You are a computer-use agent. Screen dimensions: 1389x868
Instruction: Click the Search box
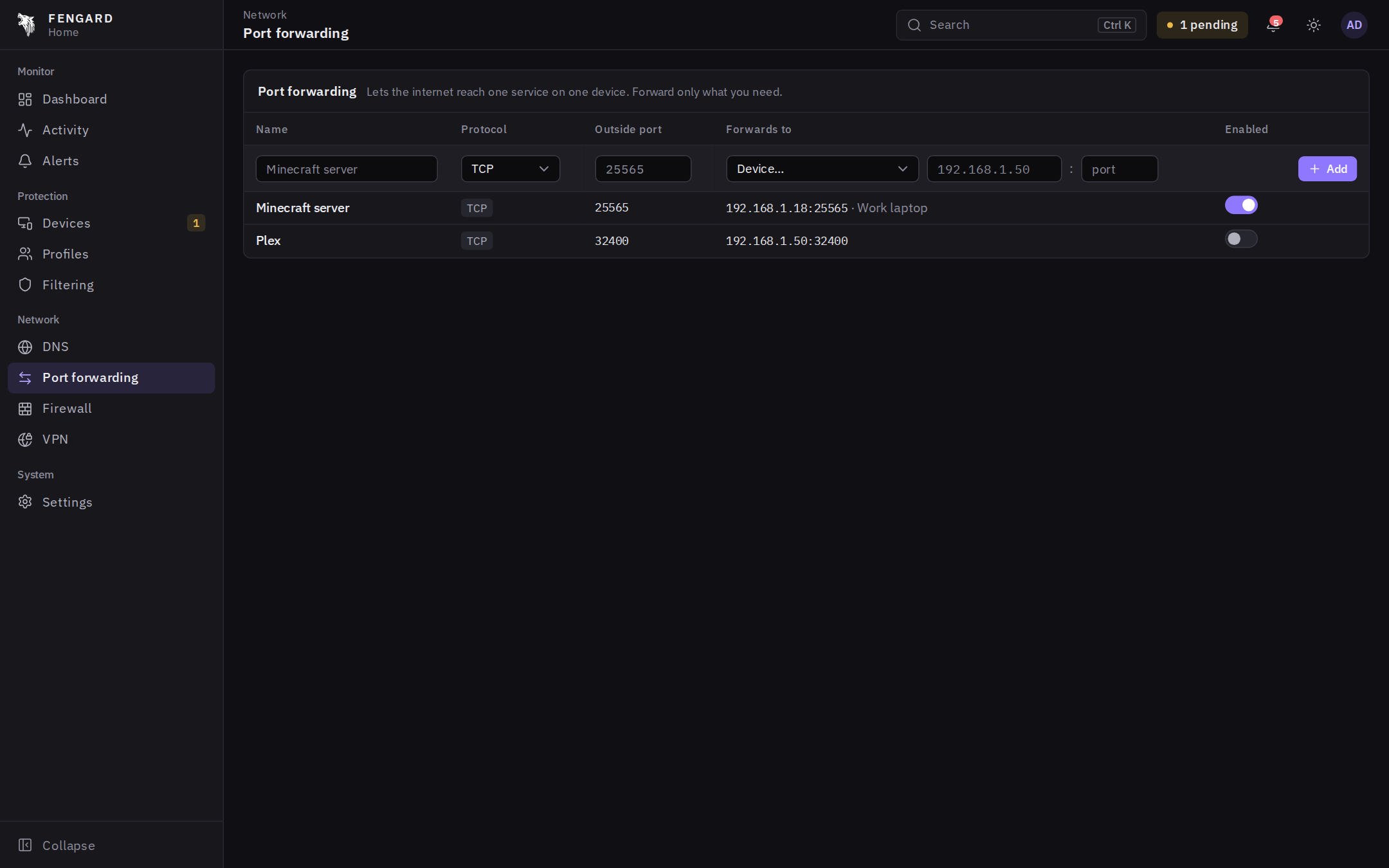pos(1021,25)
